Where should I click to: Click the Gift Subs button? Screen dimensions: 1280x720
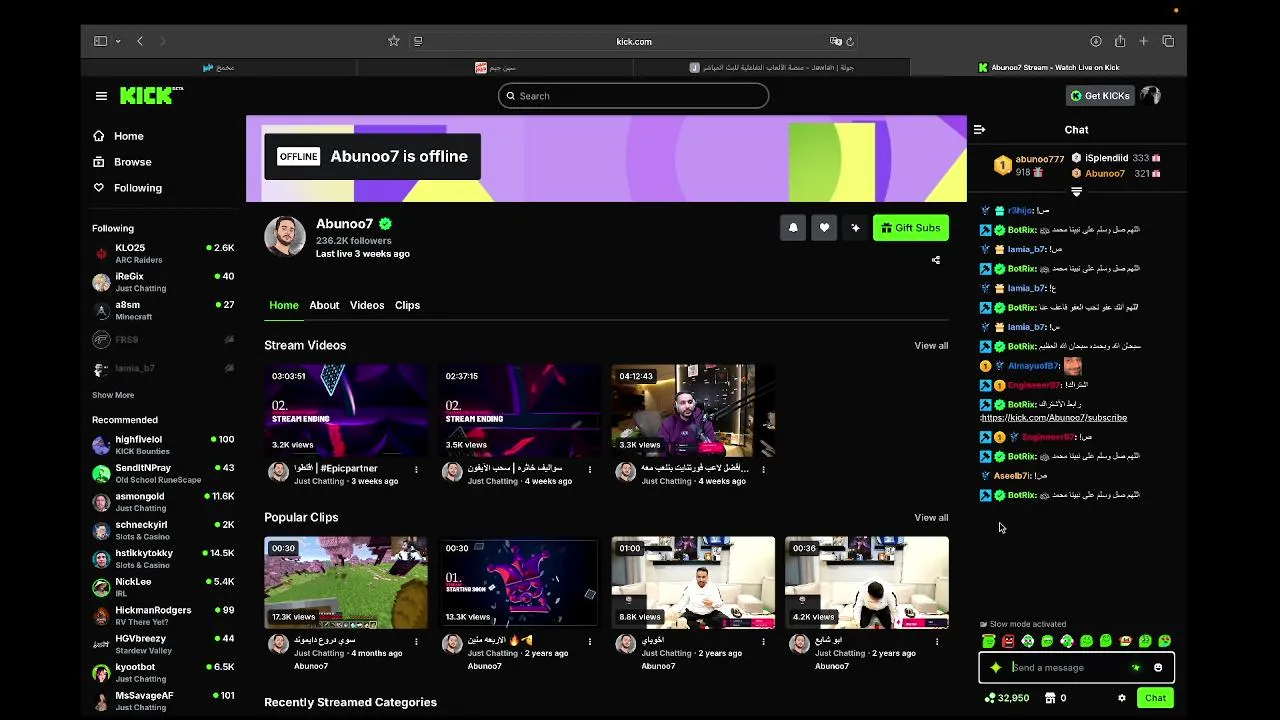point(911,228)
